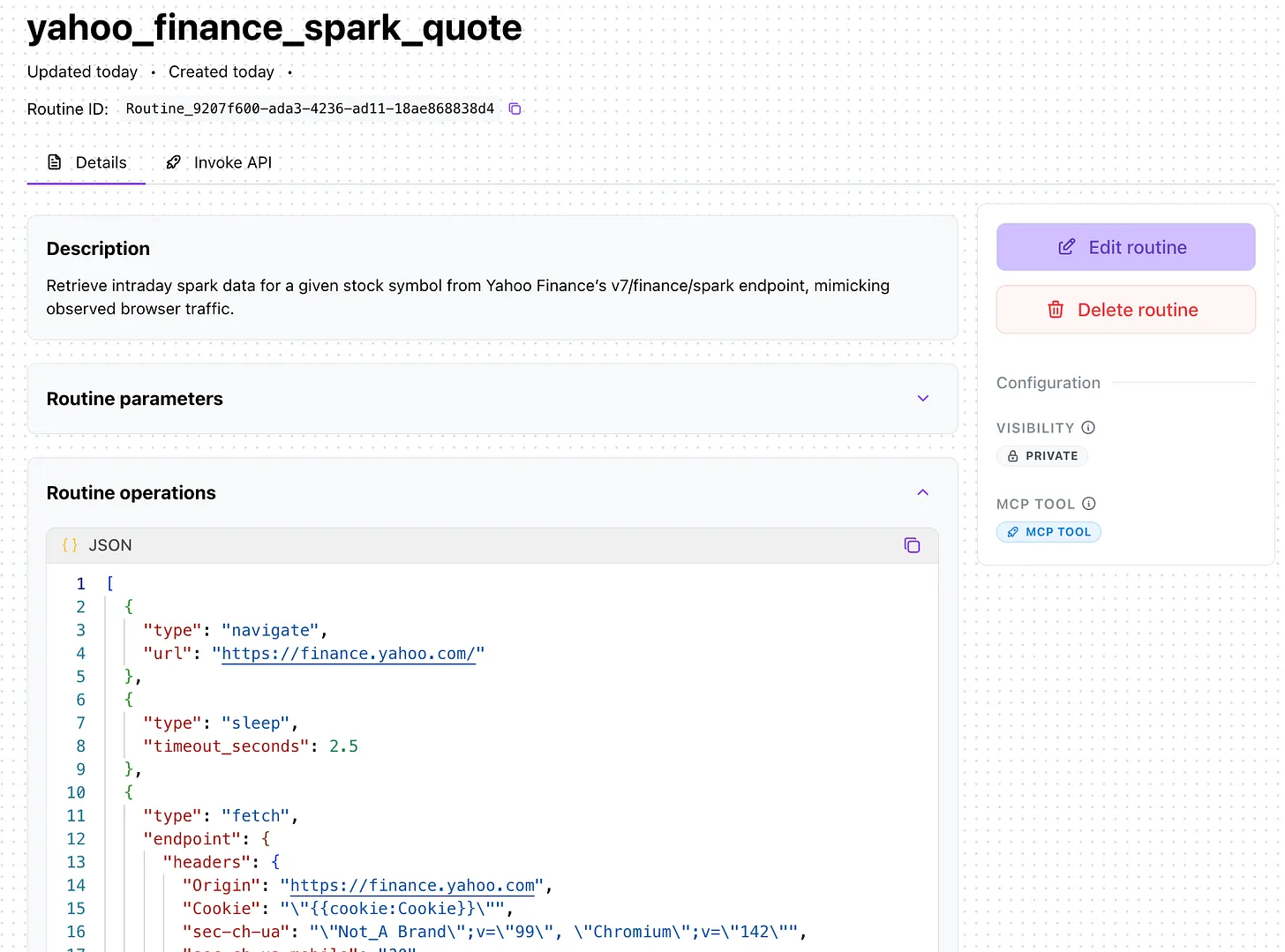This screenshot has height=952, width=1285.
Task: Open the finance.yahoo.com Origin header link
Action: (411, 885)
